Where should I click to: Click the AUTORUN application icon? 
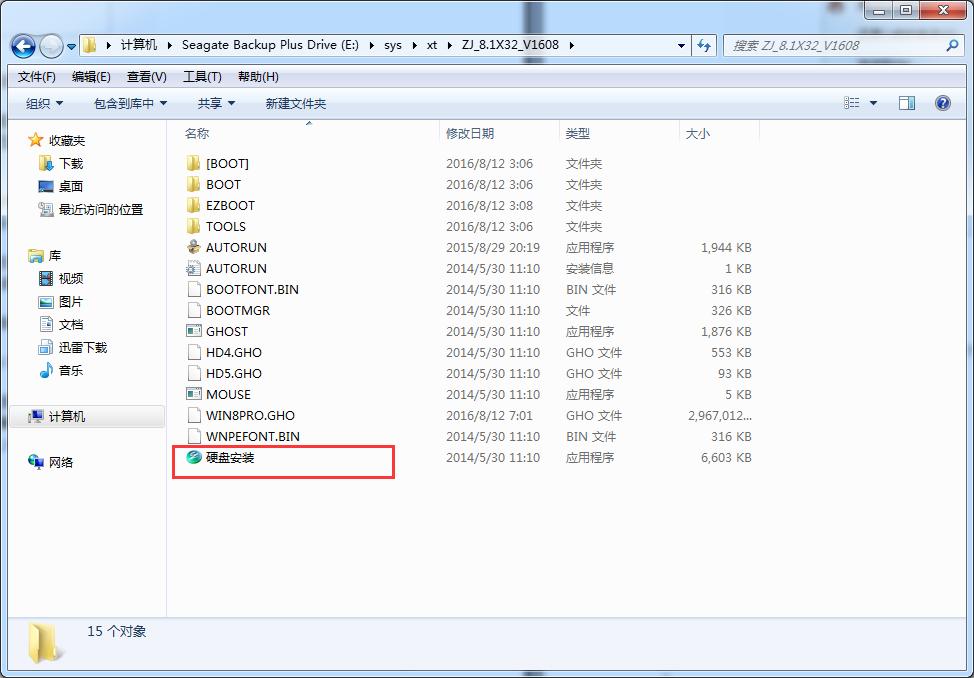194,247
